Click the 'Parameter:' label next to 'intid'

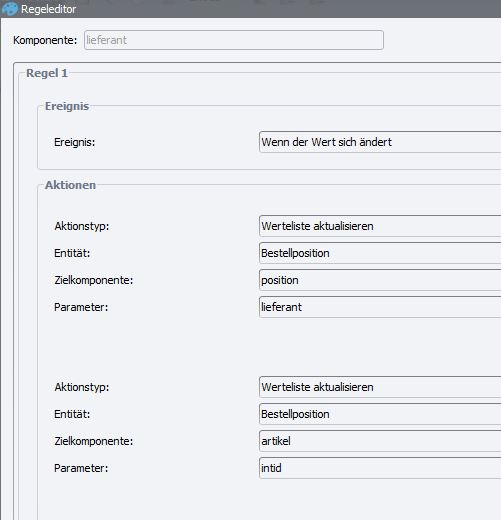pyautogui.click(x=81, y=468)
